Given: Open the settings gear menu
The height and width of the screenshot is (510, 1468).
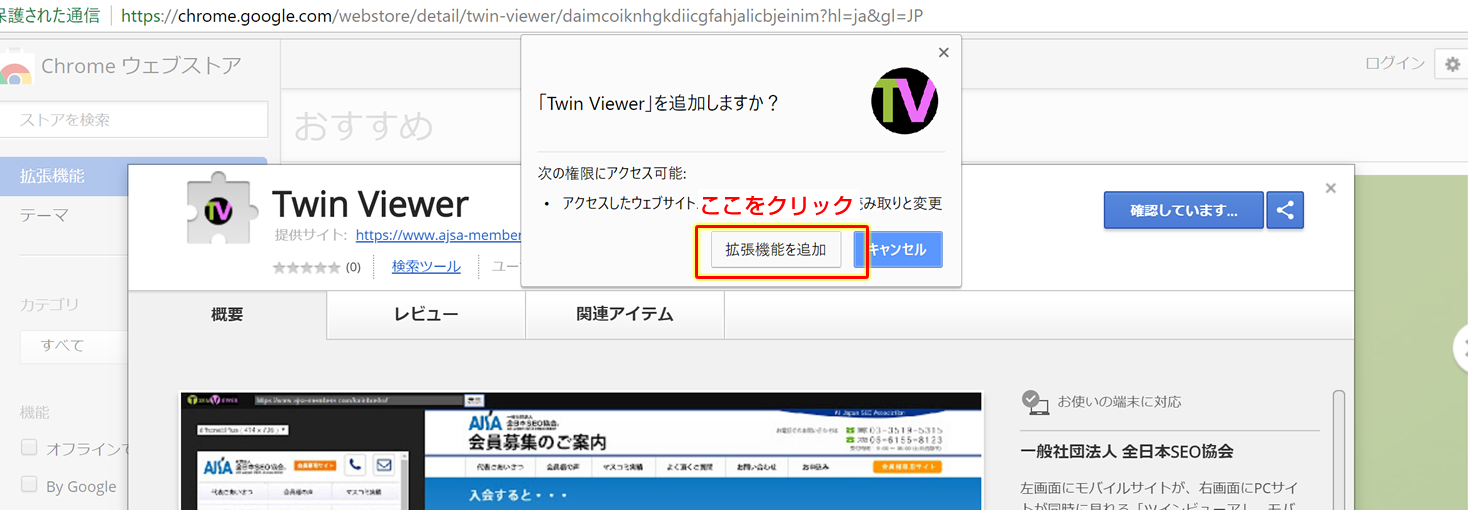Looking at the screenshot, I should [1451, 64].
